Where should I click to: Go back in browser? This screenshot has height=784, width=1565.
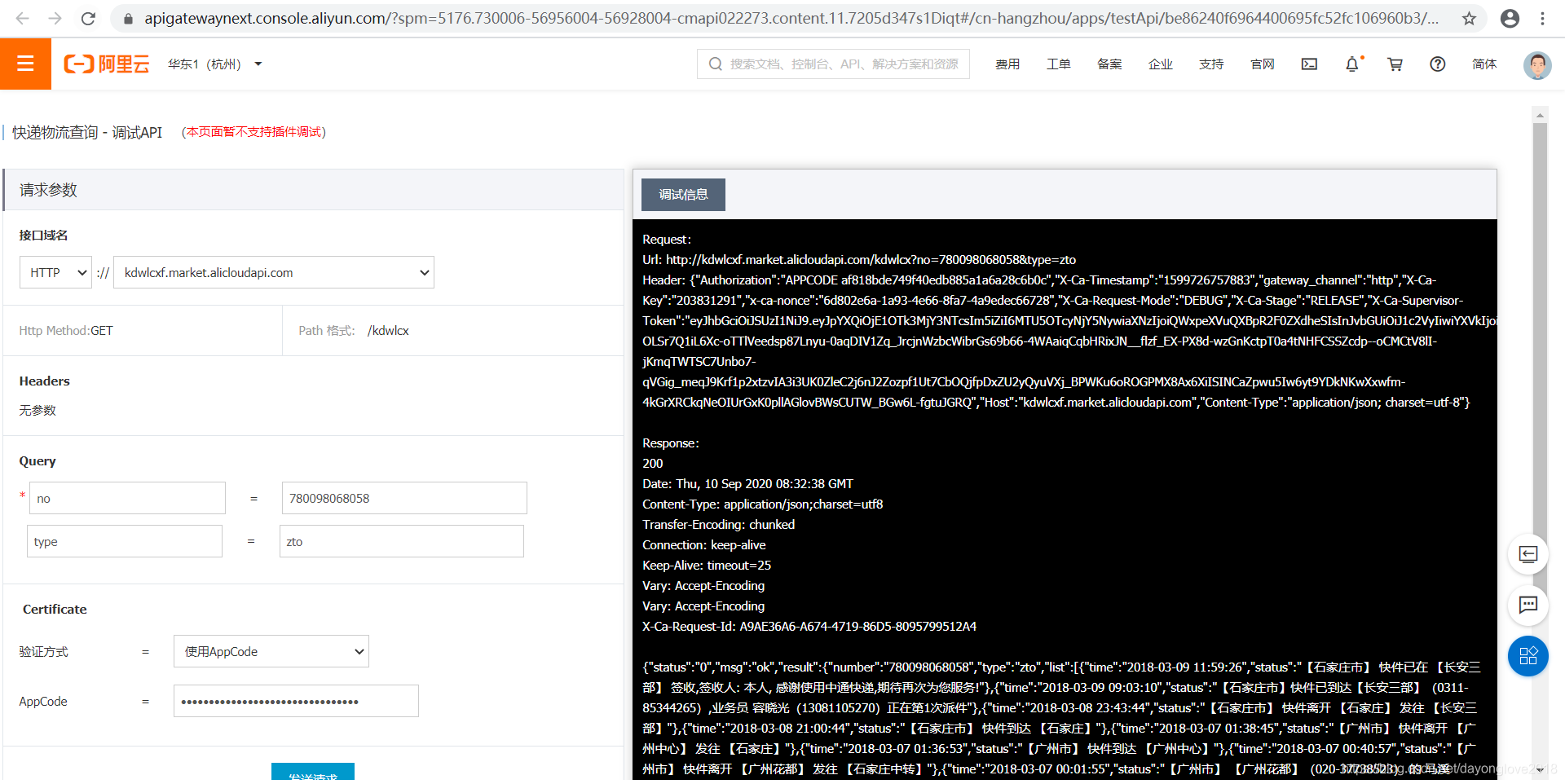(x=22, y=18)
